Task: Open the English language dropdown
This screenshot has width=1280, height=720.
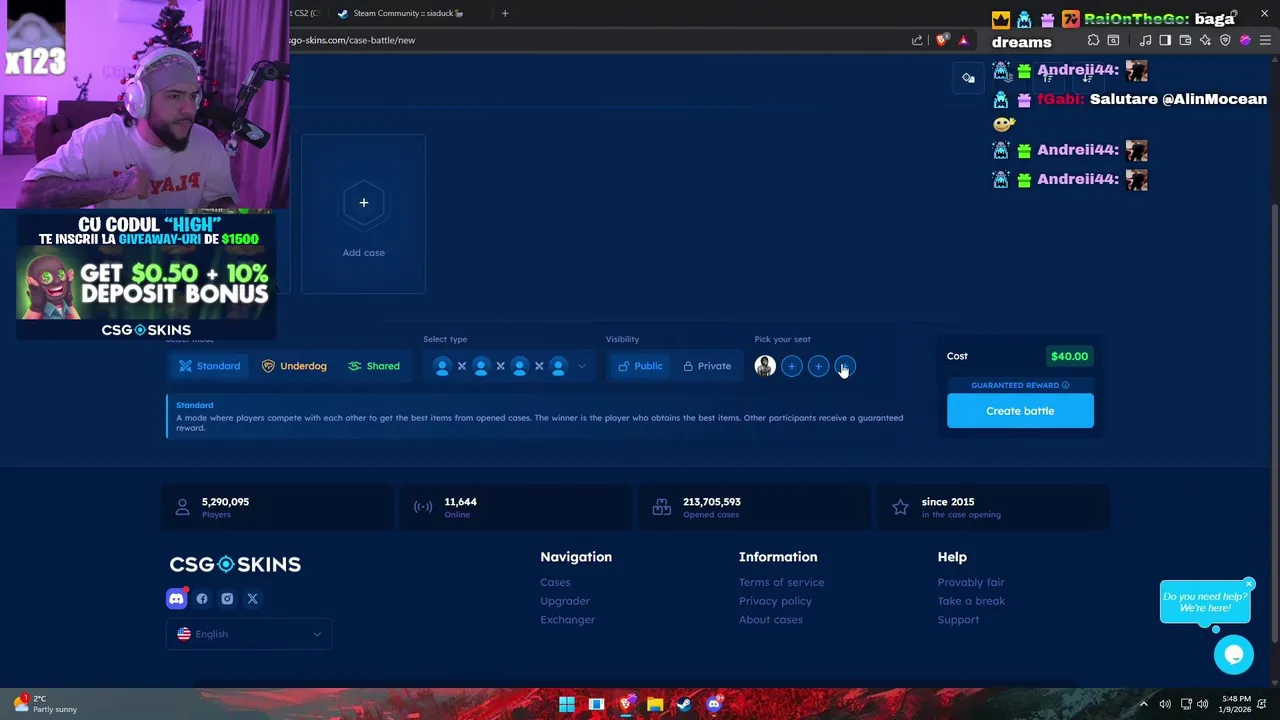Action: [249, 634]
